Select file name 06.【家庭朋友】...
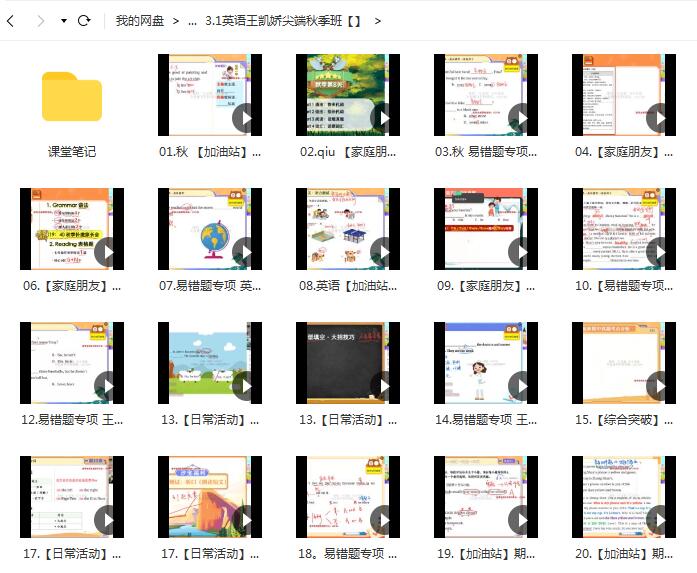 coord(72,285)
